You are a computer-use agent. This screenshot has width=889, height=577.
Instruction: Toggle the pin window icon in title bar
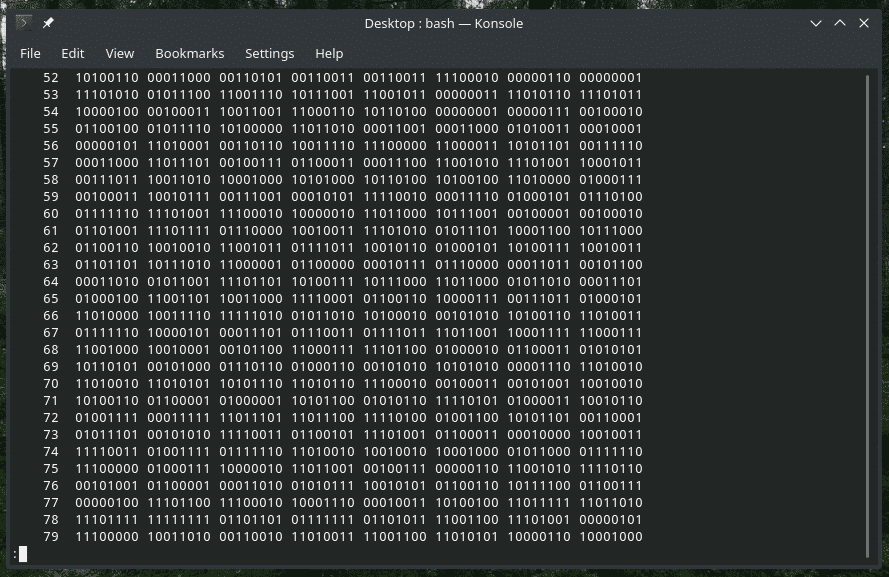point(48,23)
